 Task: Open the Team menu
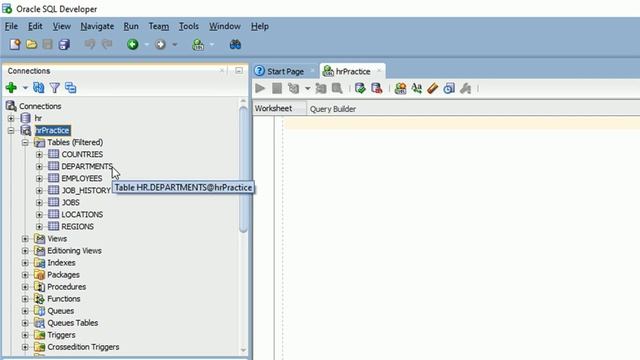159,26
